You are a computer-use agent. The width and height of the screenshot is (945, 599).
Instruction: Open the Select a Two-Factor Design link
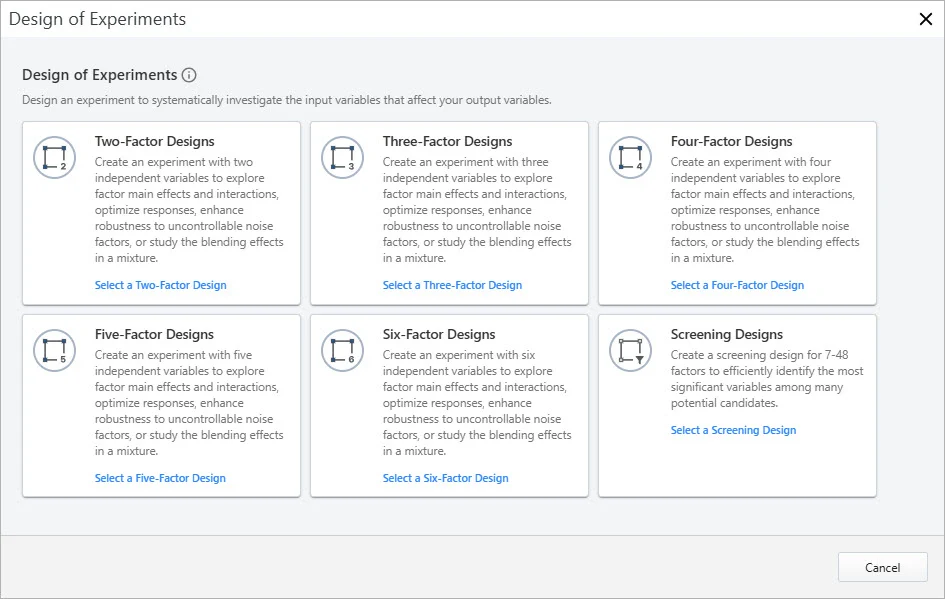point(160,285)
